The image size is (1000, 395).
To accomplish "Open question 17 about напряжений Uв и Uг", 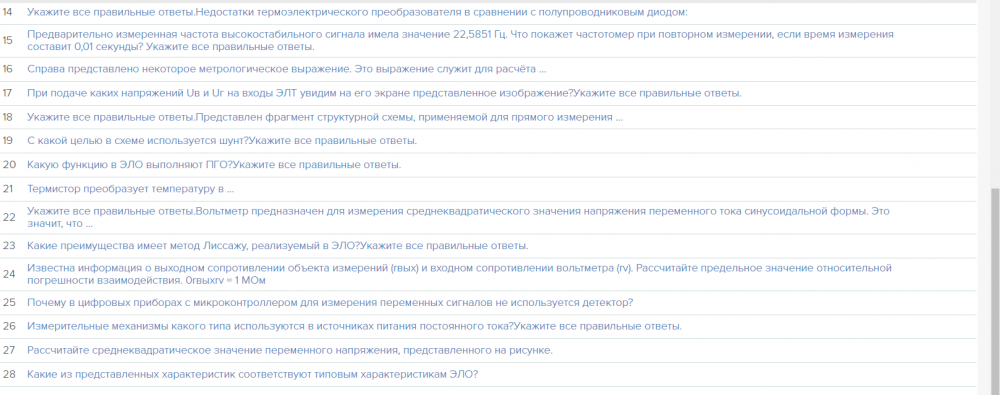I will click(384, 93).
